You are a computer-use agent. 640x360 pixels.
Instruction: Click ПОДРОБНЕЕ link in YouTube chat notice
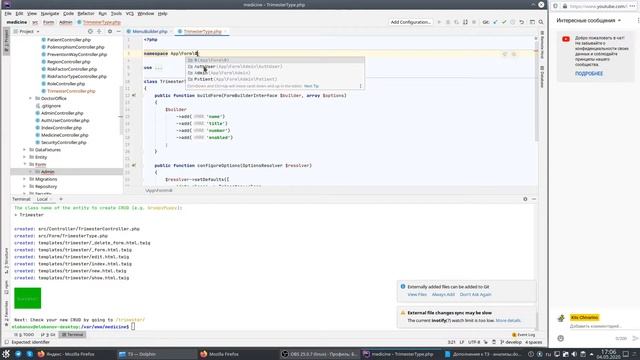[589, 73]
